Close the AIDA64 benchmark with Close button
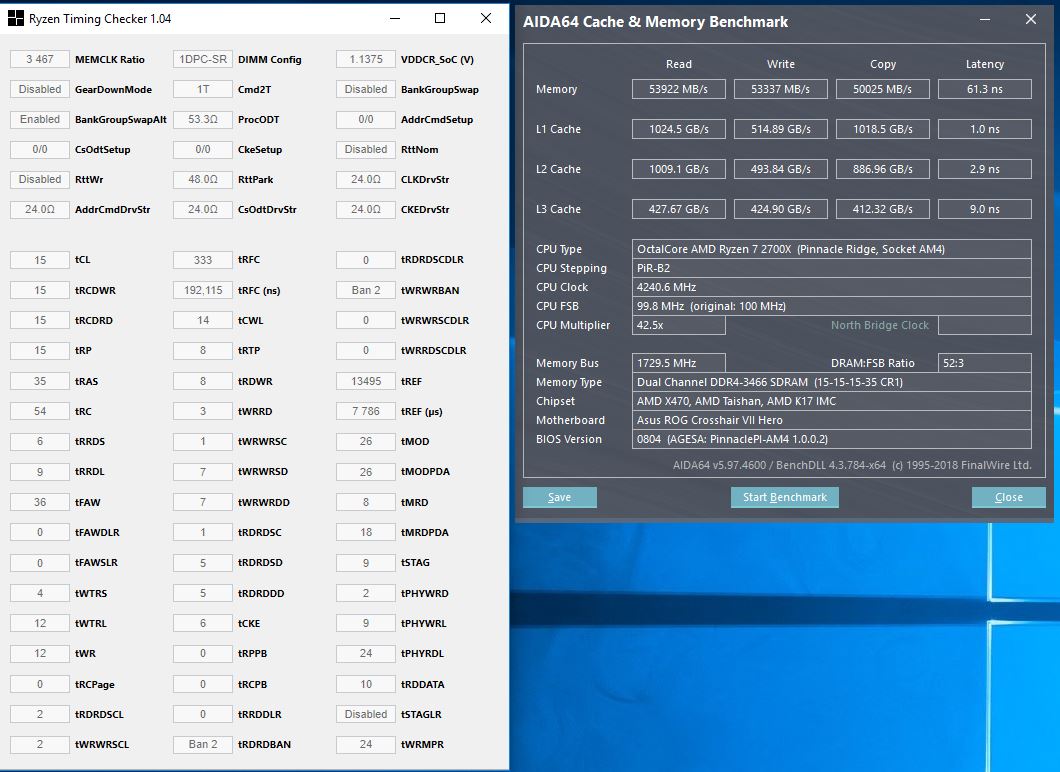This screenshot has height=772, width=1060. pyautogui.click(x=1009, y=498)
